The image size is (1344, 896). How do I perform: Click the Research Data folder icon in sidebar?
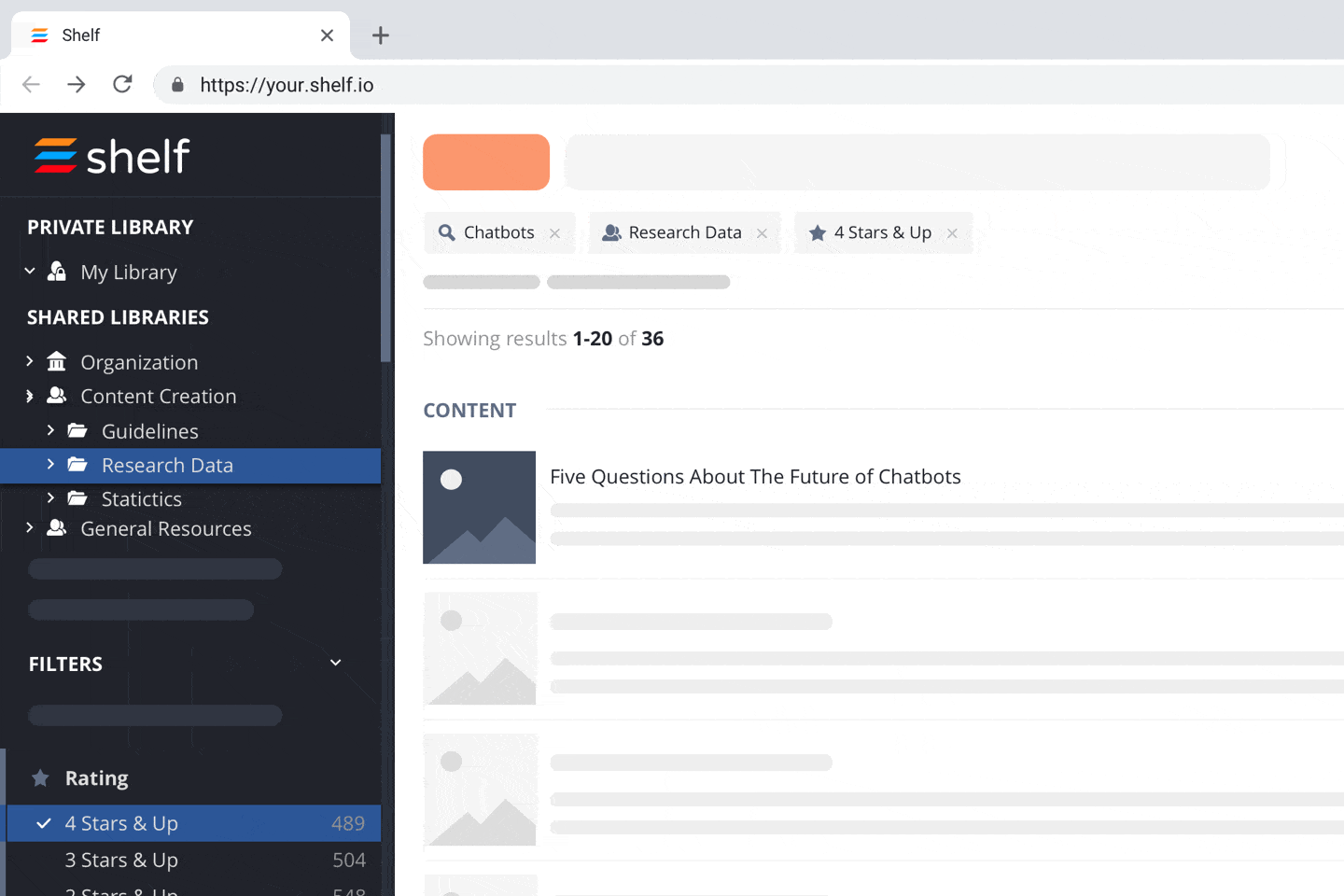77,464
